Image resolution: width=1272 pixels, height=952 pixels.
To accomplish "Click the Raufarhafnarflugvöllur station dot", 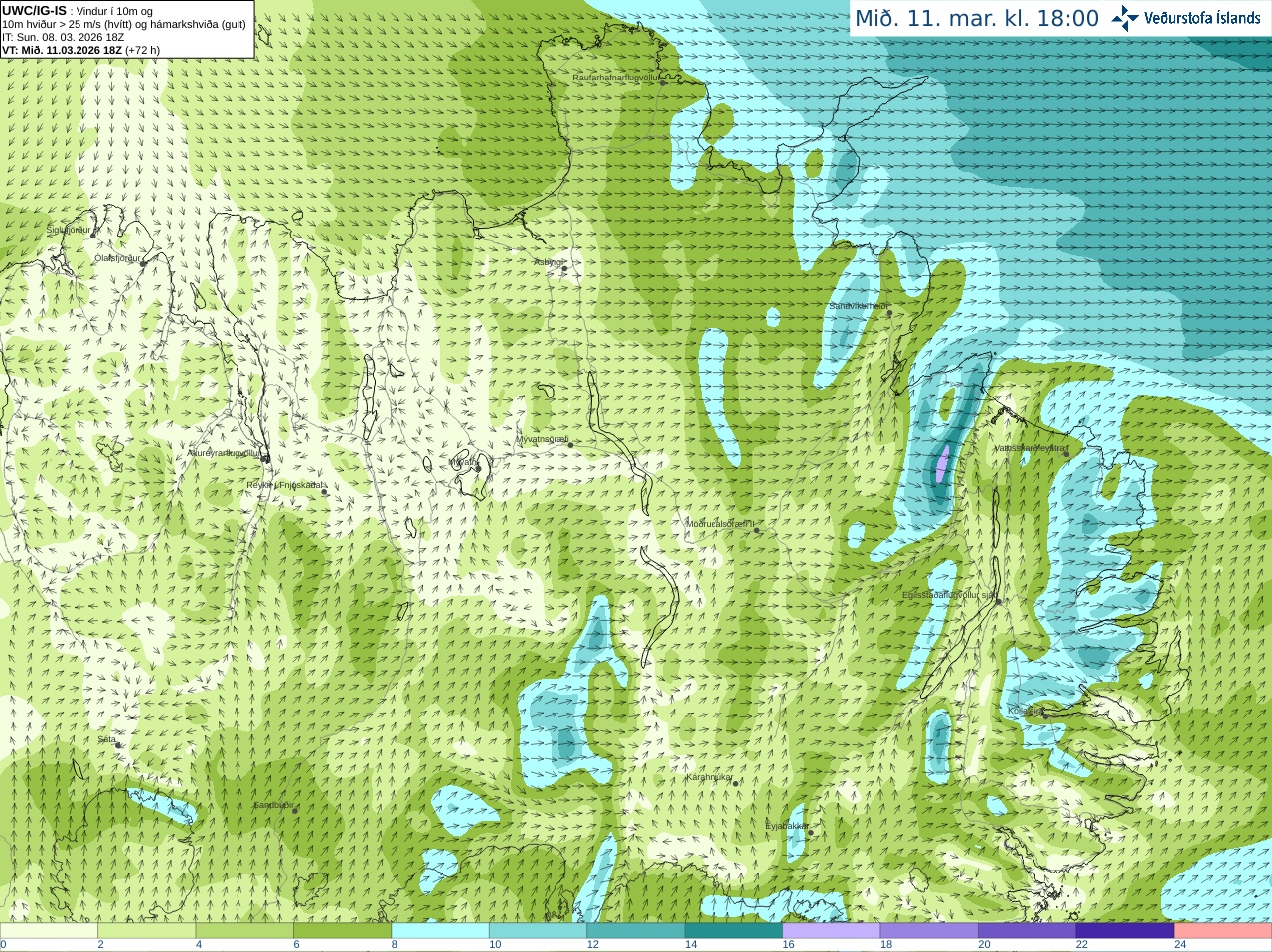I will (x=663, y=82).
